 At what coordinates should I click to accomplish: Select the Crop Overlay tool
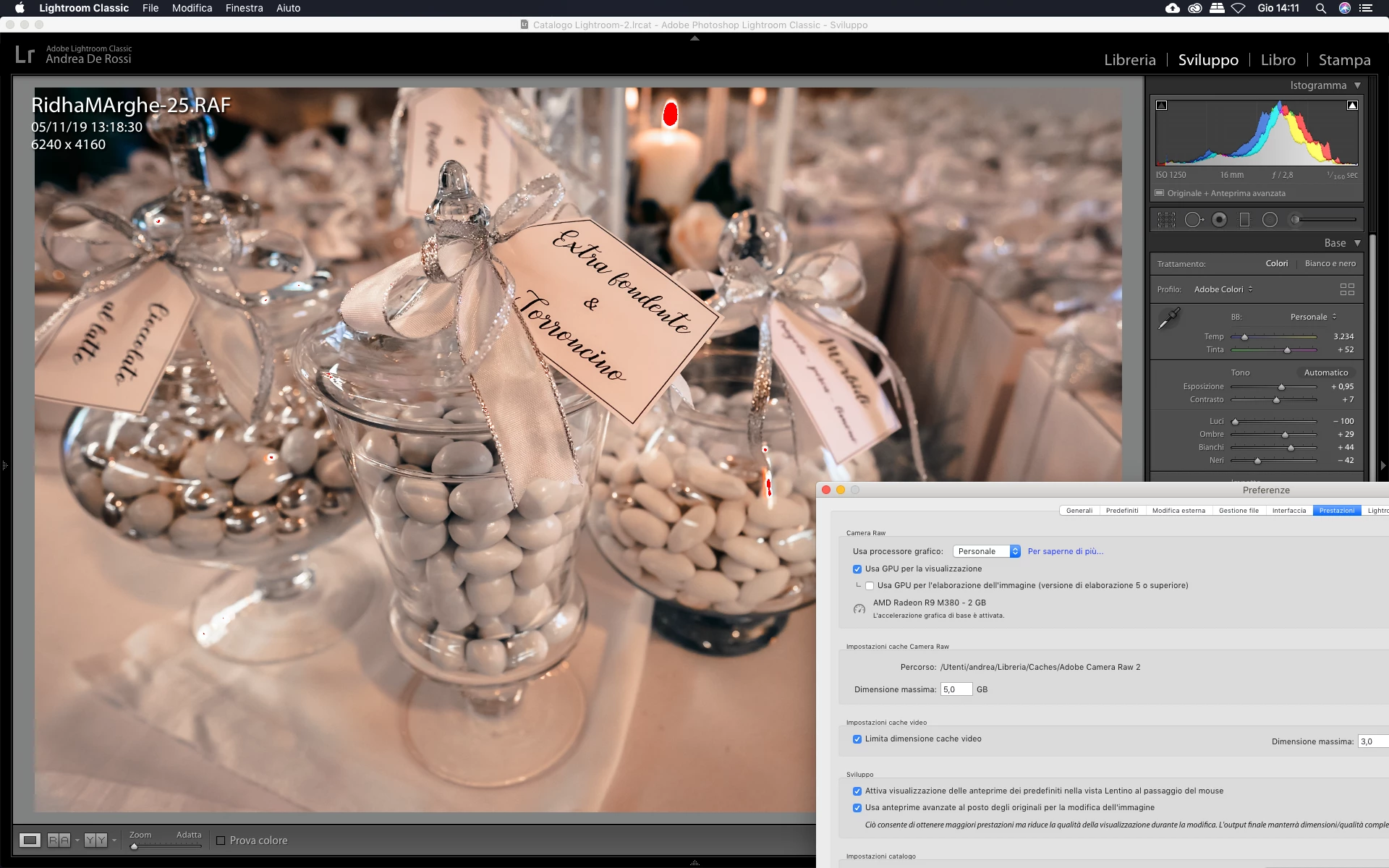click(x=1166, y=220)
